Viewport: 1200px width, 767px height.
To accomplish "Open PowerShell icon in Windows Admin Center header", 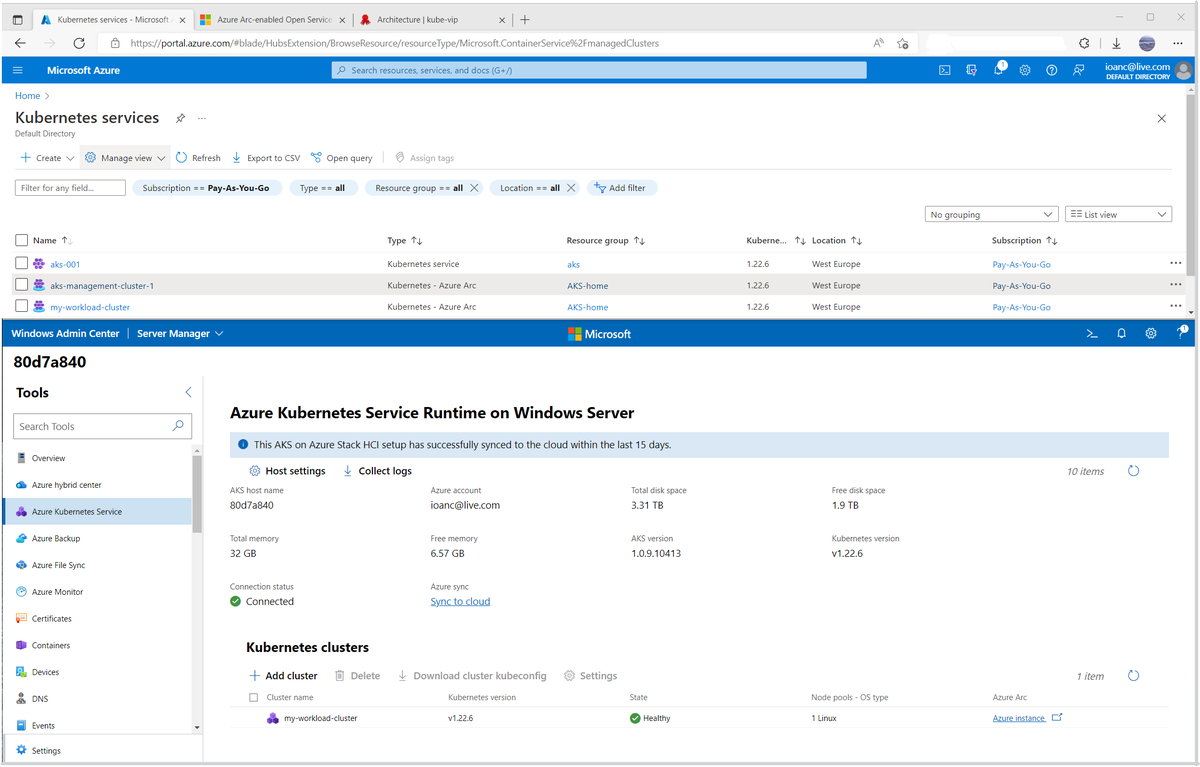I will (x=1093, y=334).
